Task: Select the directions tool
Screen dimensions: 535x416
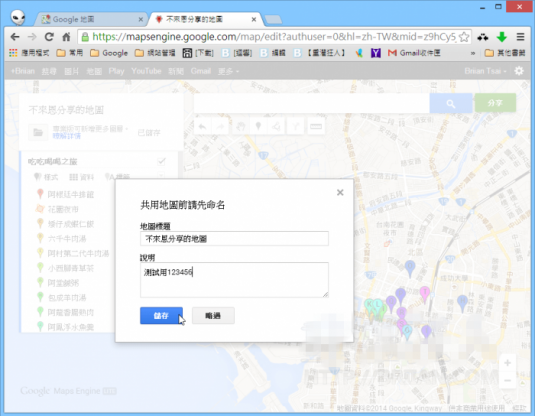Action: [295, 127]
